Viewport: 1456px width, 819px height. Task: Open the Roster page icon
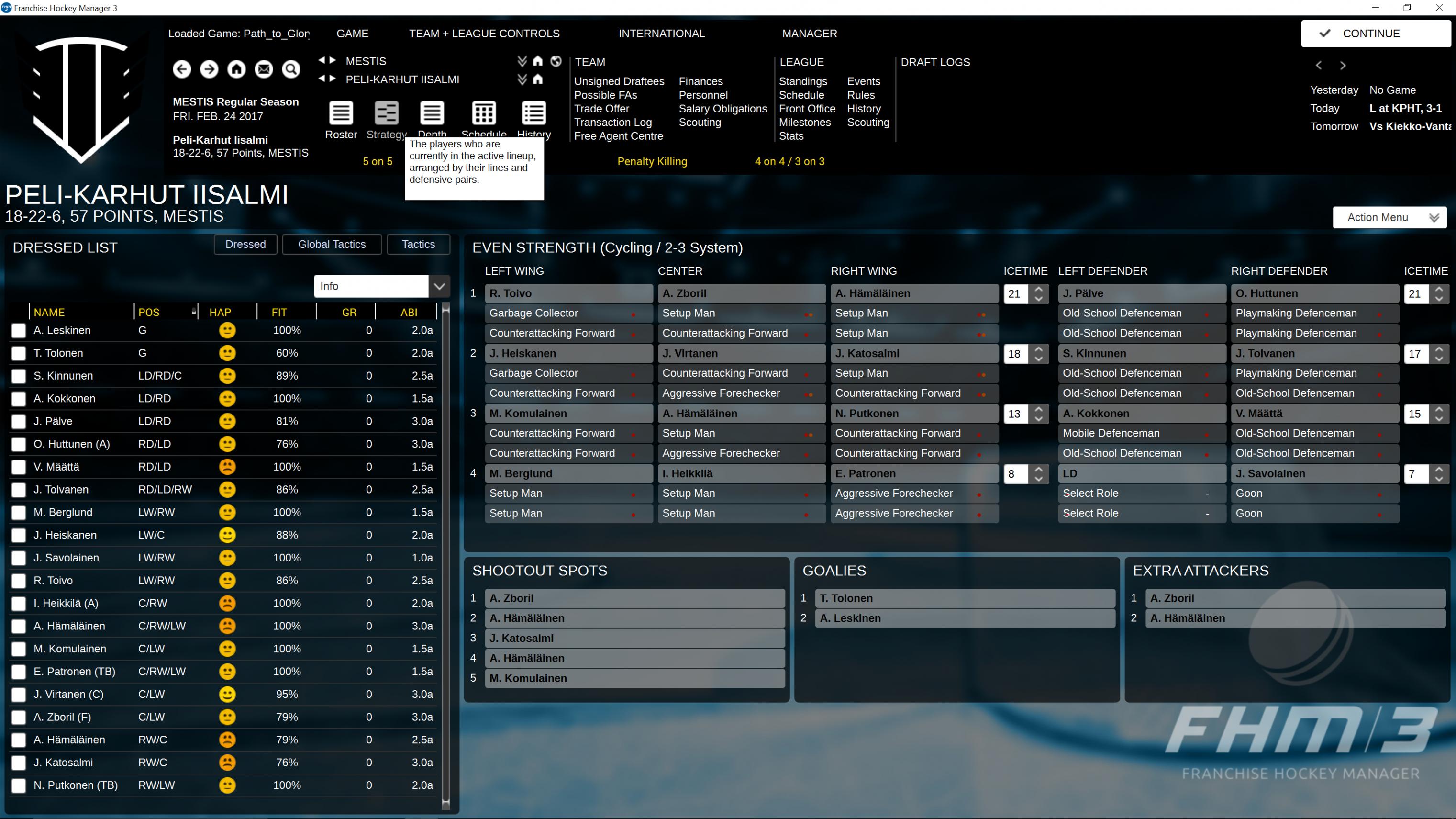coord(341,113)
